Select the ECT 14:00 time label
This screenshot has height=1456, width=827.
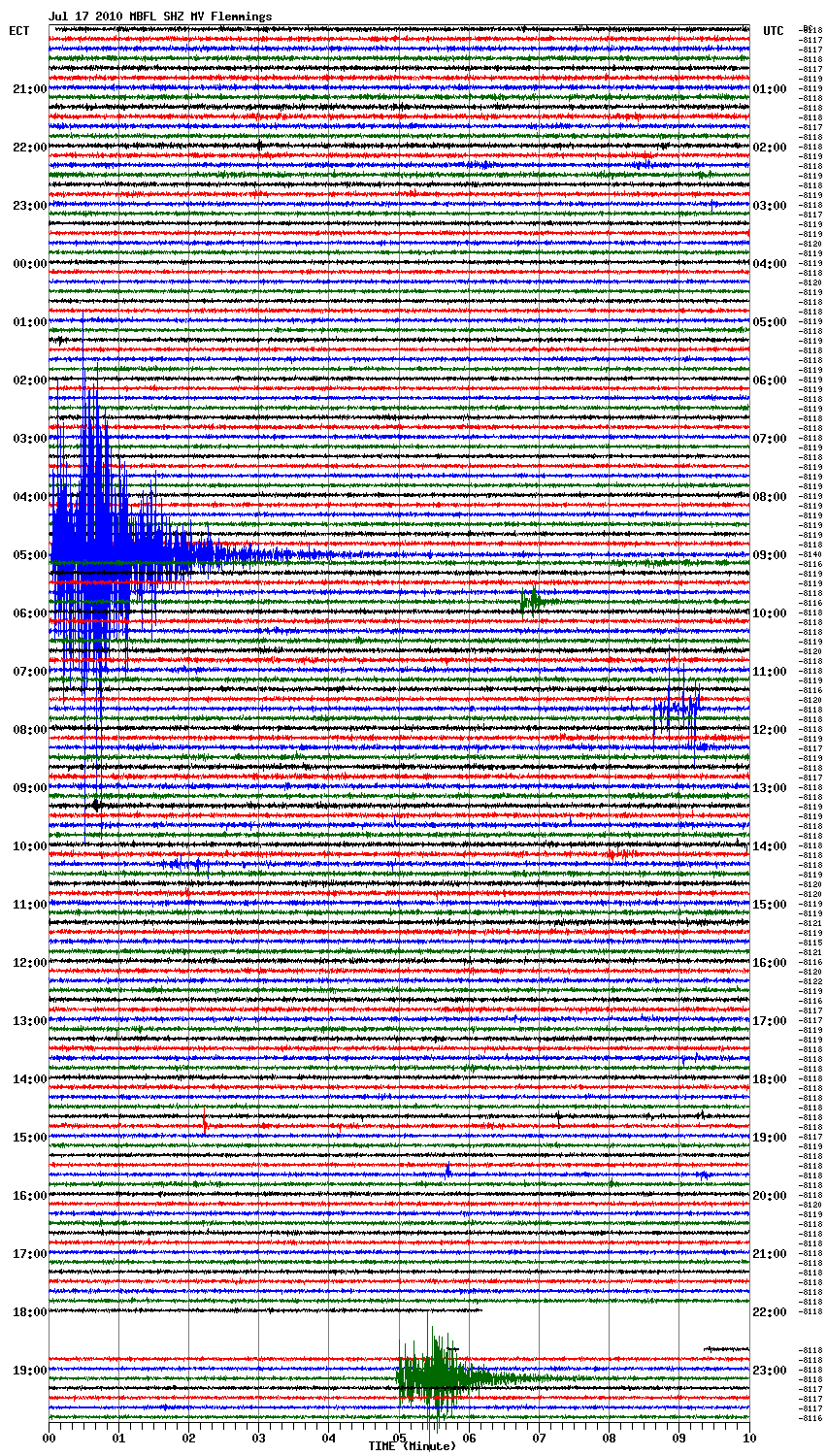pos(30,1079)
